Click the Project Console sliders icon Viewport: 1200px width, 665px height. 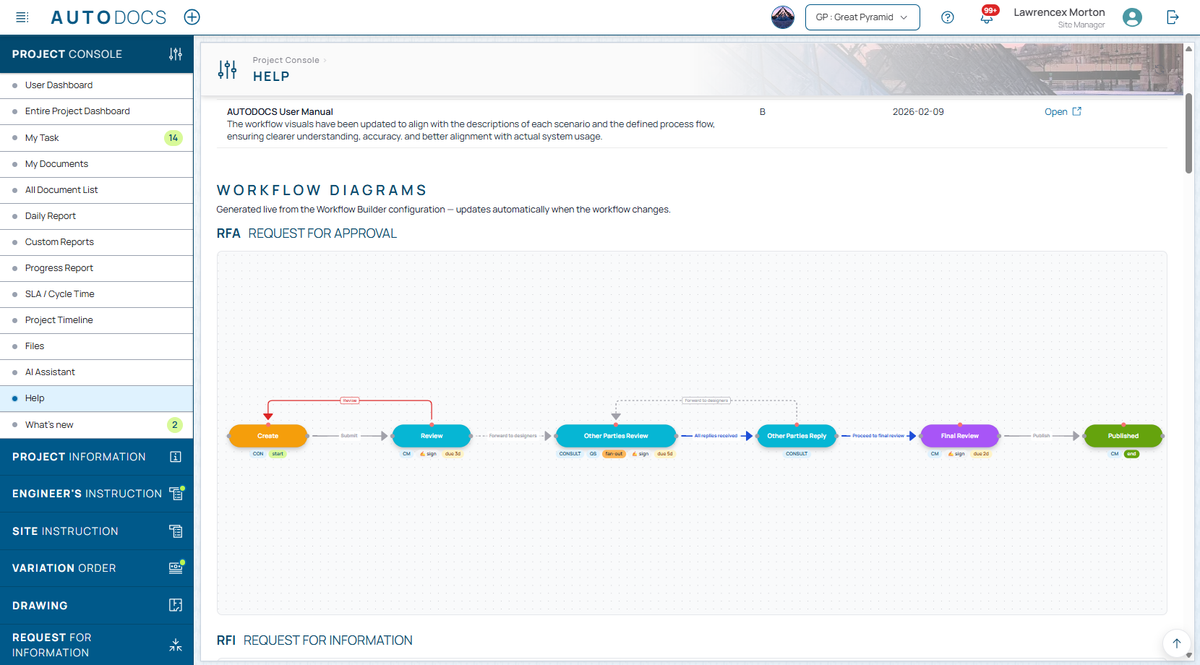click(x=176, y=54)
